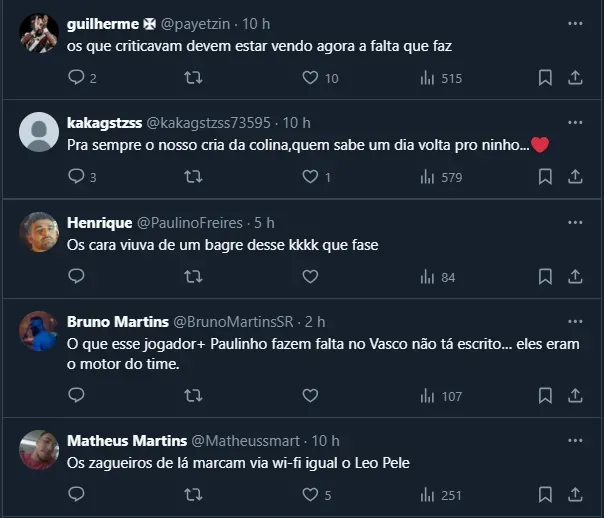Screen dimensions: 604x518
Task: Open more options menu on Henrique's tweet
Action: point(575,221)
